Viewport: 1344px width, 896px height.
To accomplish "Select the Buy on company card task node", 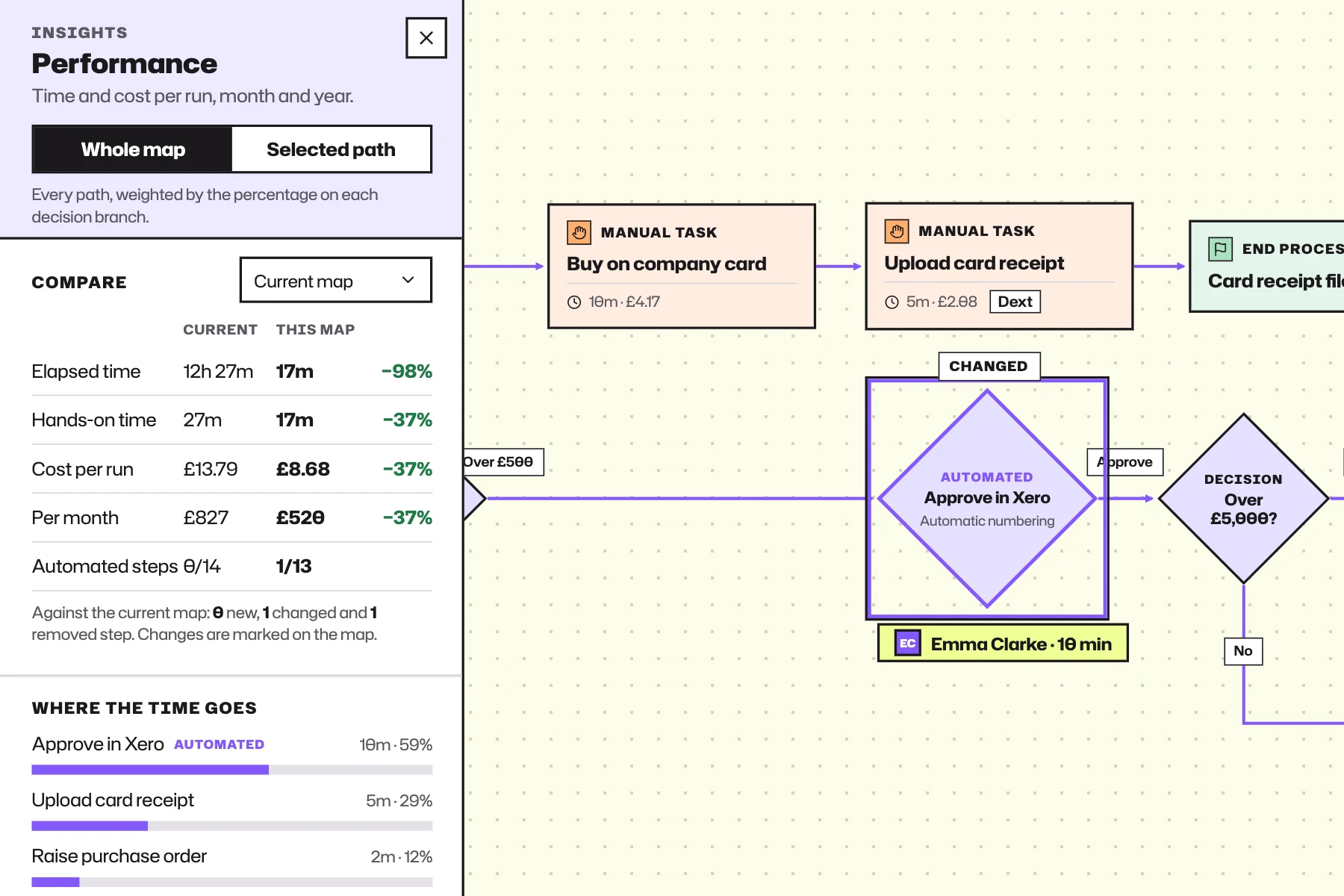I will (x=682, y=266).
